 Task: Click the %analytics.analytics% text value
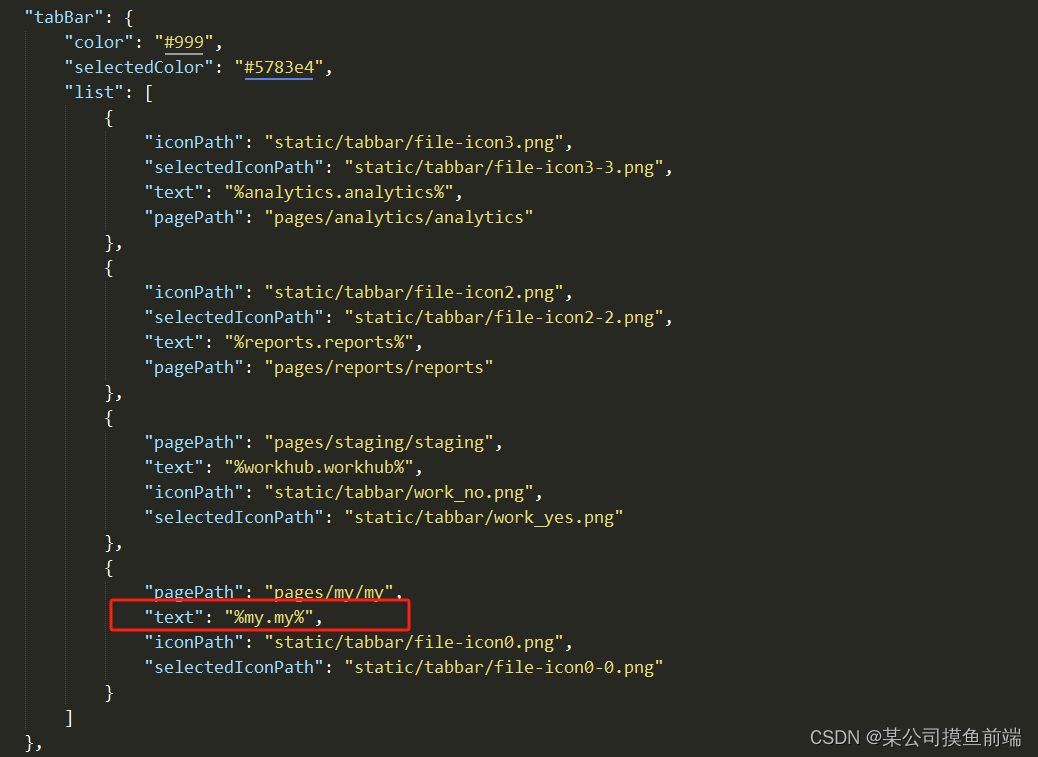tap(338, 193)
